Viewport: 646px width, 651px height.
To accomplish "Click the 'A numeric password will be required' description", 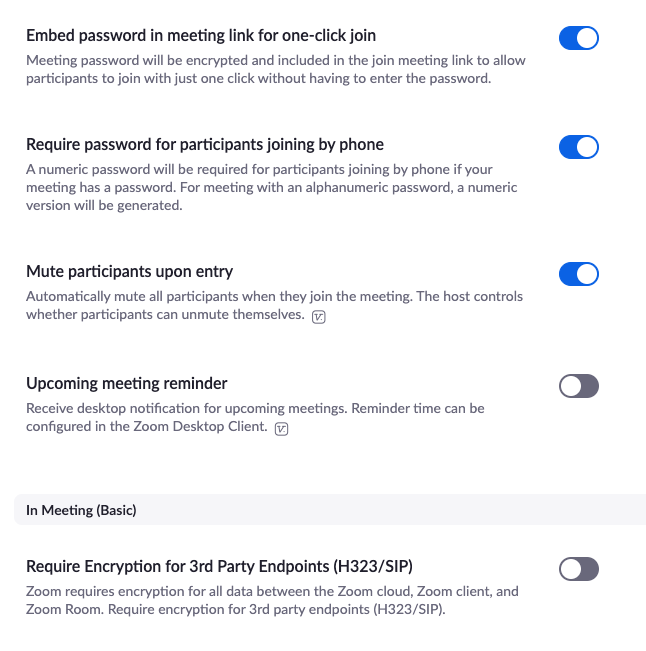I will point(272,187).
